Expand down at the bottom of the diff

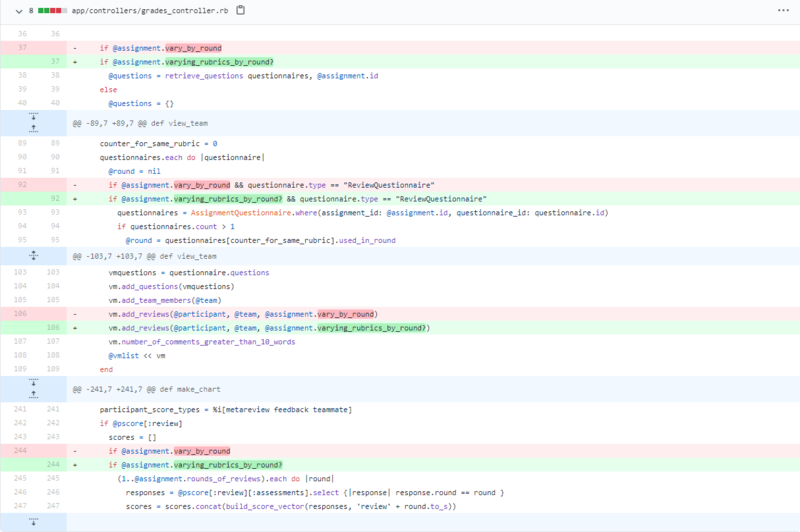click(33, 522)
